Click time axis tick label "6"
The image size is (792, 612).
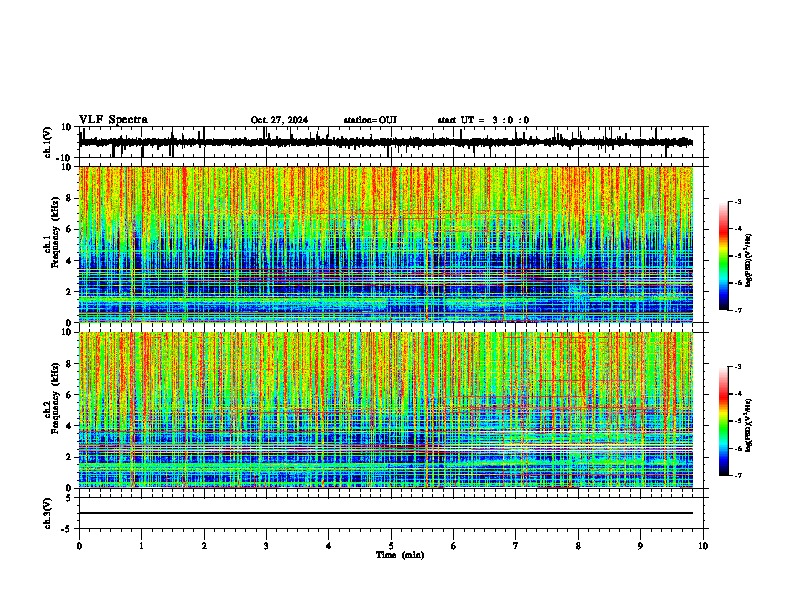[454, 546]
